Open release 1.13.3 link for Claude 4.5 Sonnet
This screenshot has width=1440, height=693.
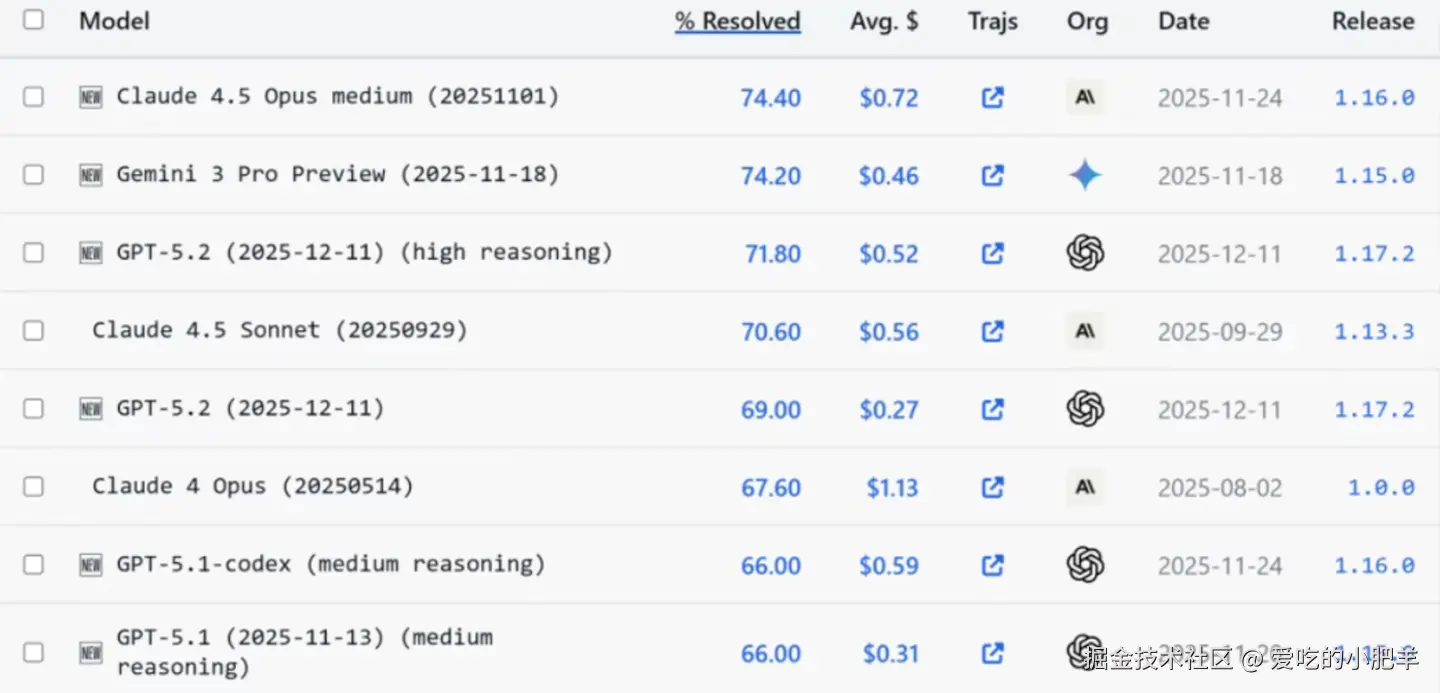[1374, 331]
